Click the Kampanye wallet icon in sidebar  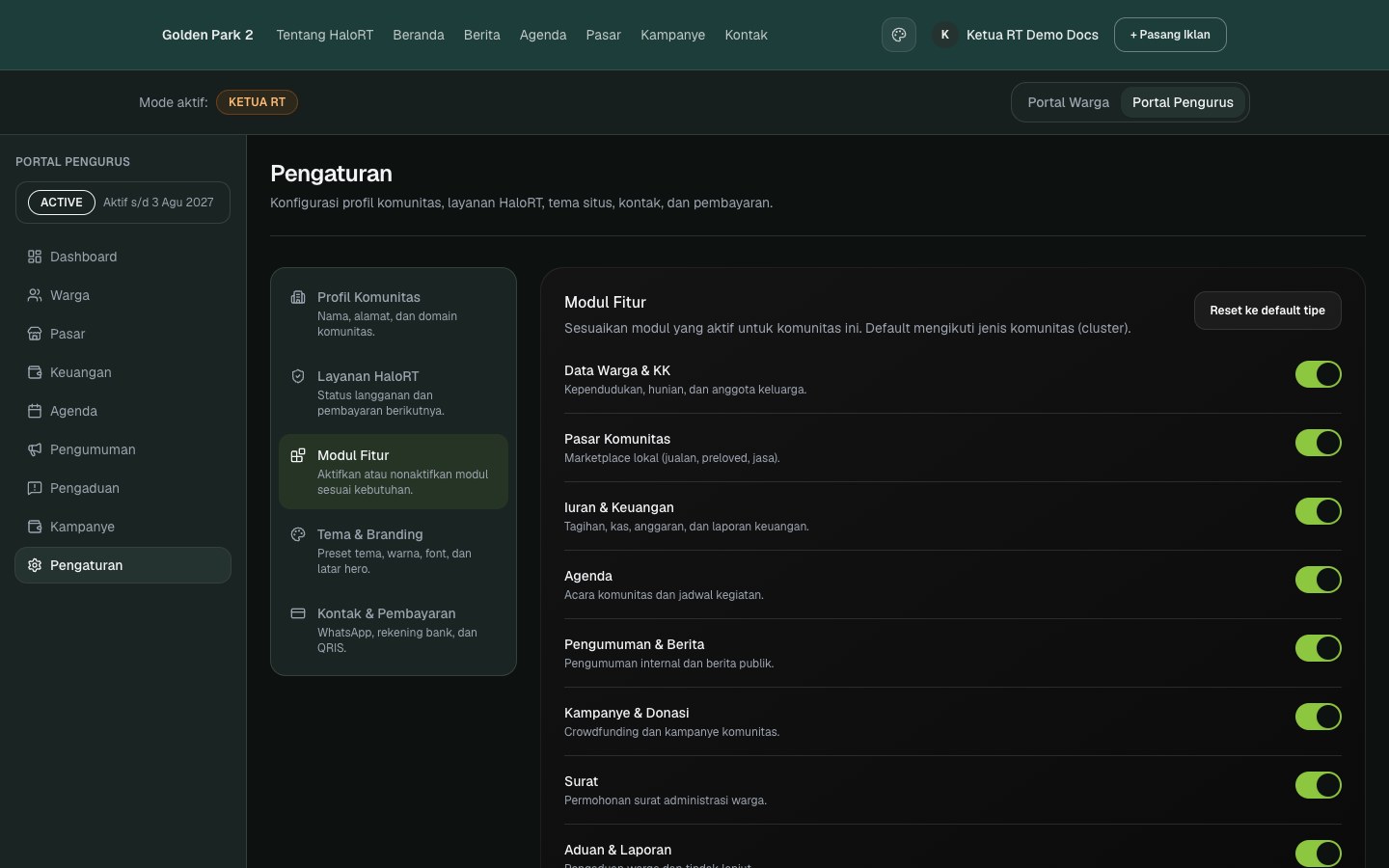pos(35,527)
